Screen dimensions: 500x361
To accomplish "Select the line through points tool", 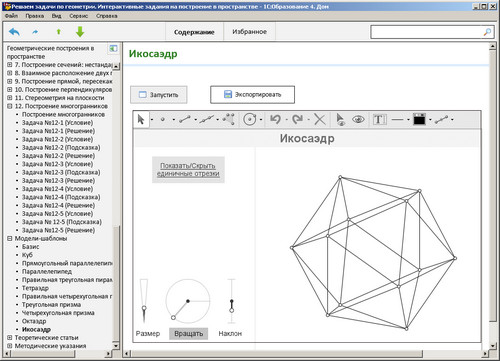I will coord(206,119).
